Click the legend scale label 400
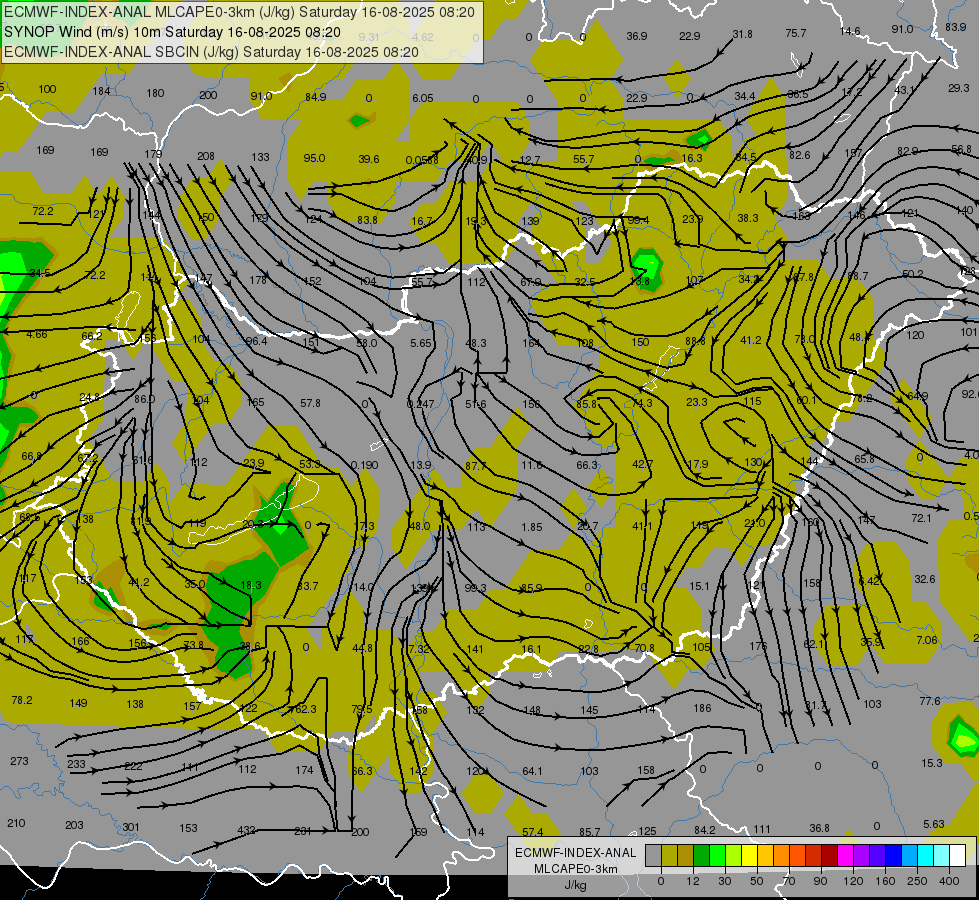The height and width of the screenshot is (900, 979). pyautogui.click(x=949, y=881)
